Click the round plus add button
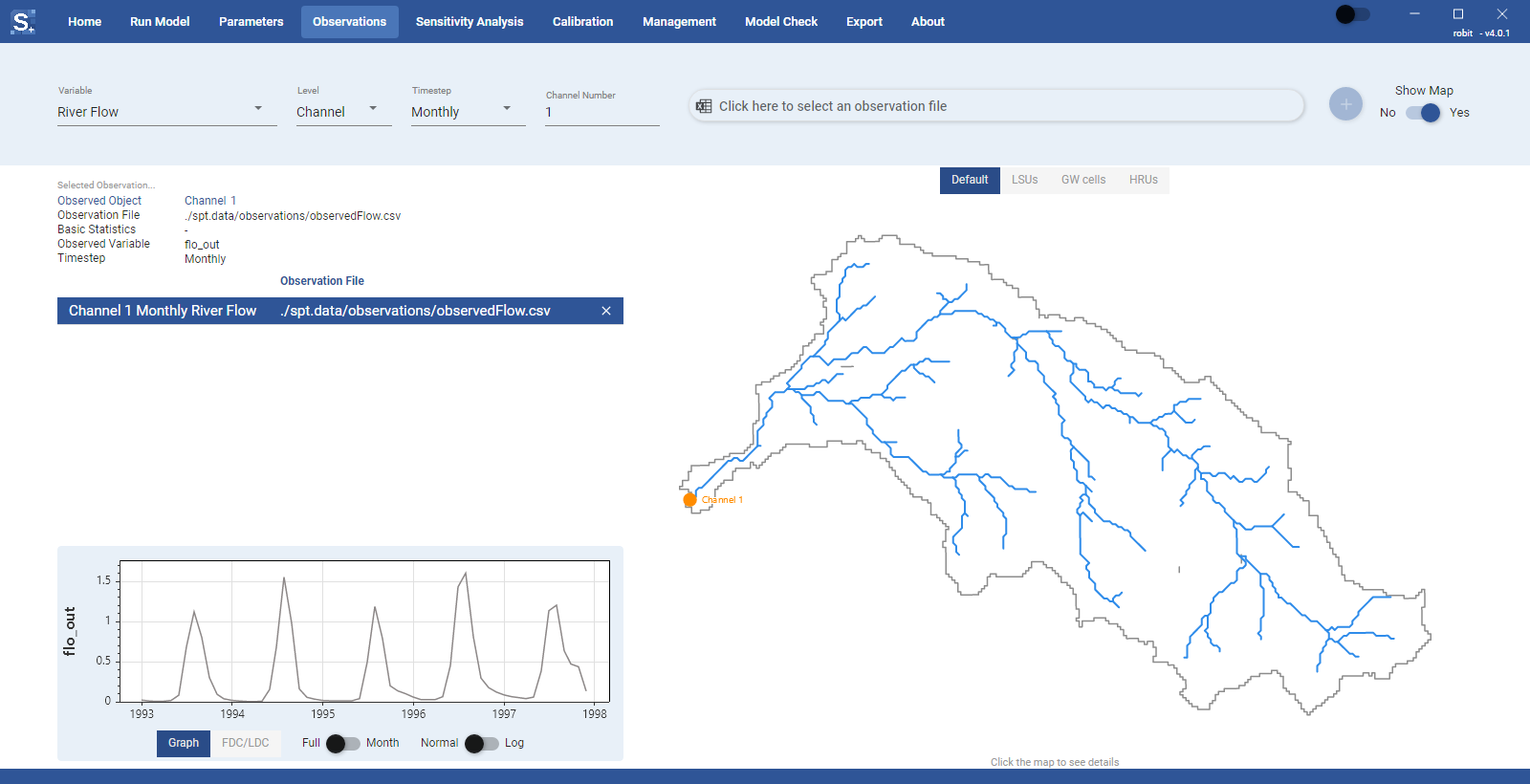 (x=1345, y=103)
